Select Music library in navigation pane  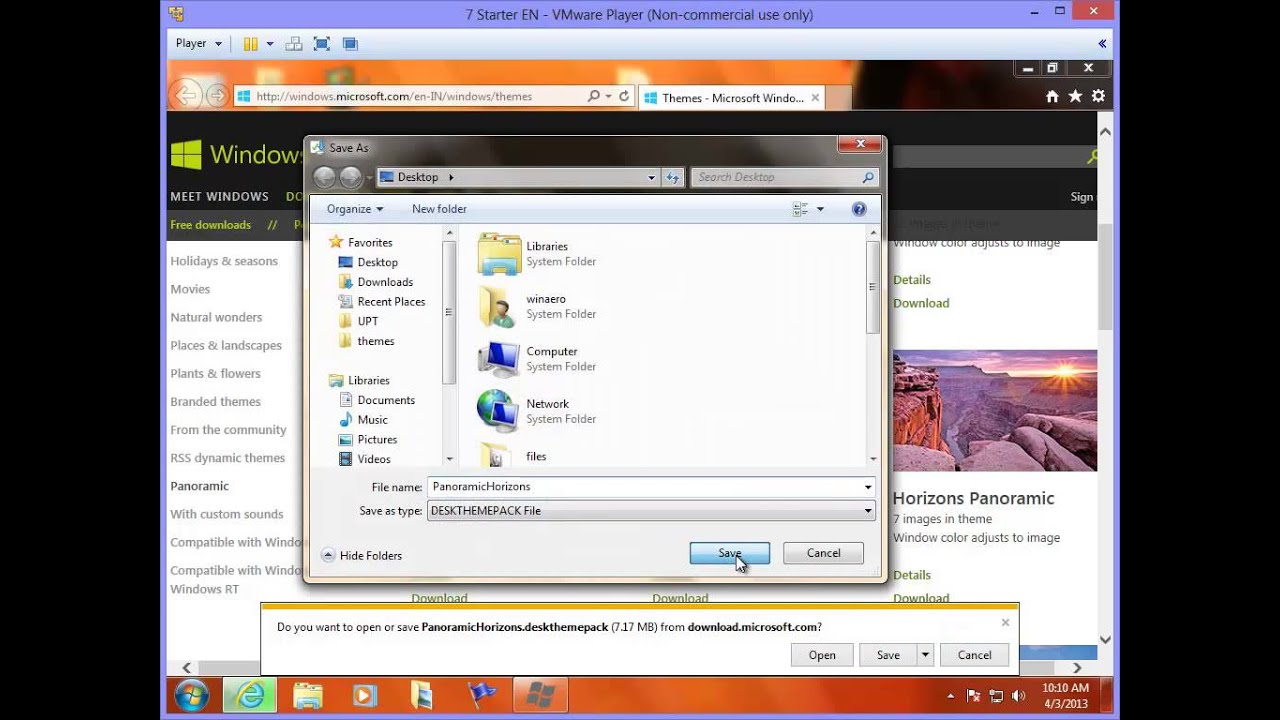pyautogui.click(x=372, y=420)
